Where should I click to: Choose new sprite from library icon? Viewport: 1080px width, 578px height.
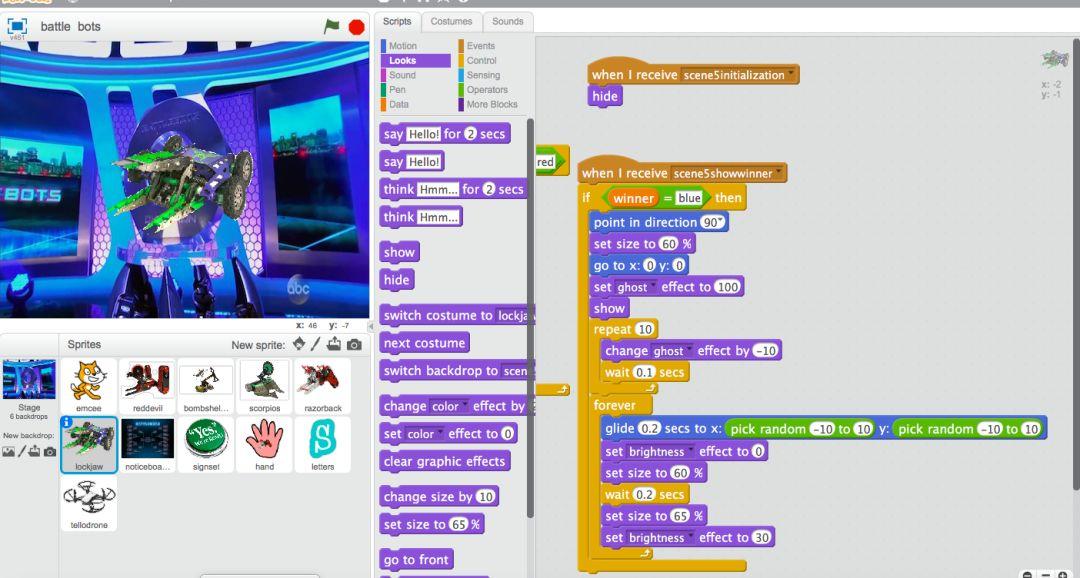click(299, 344)
